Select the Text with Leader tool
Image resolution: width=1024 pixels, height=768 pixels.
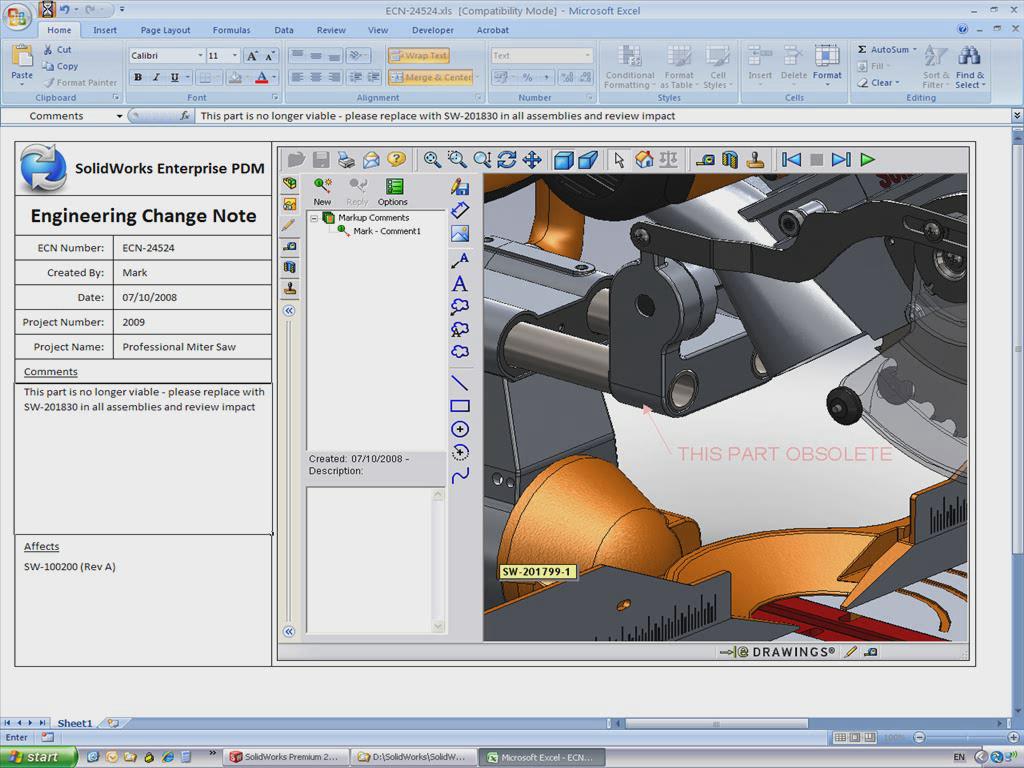[x=460, y=261]
